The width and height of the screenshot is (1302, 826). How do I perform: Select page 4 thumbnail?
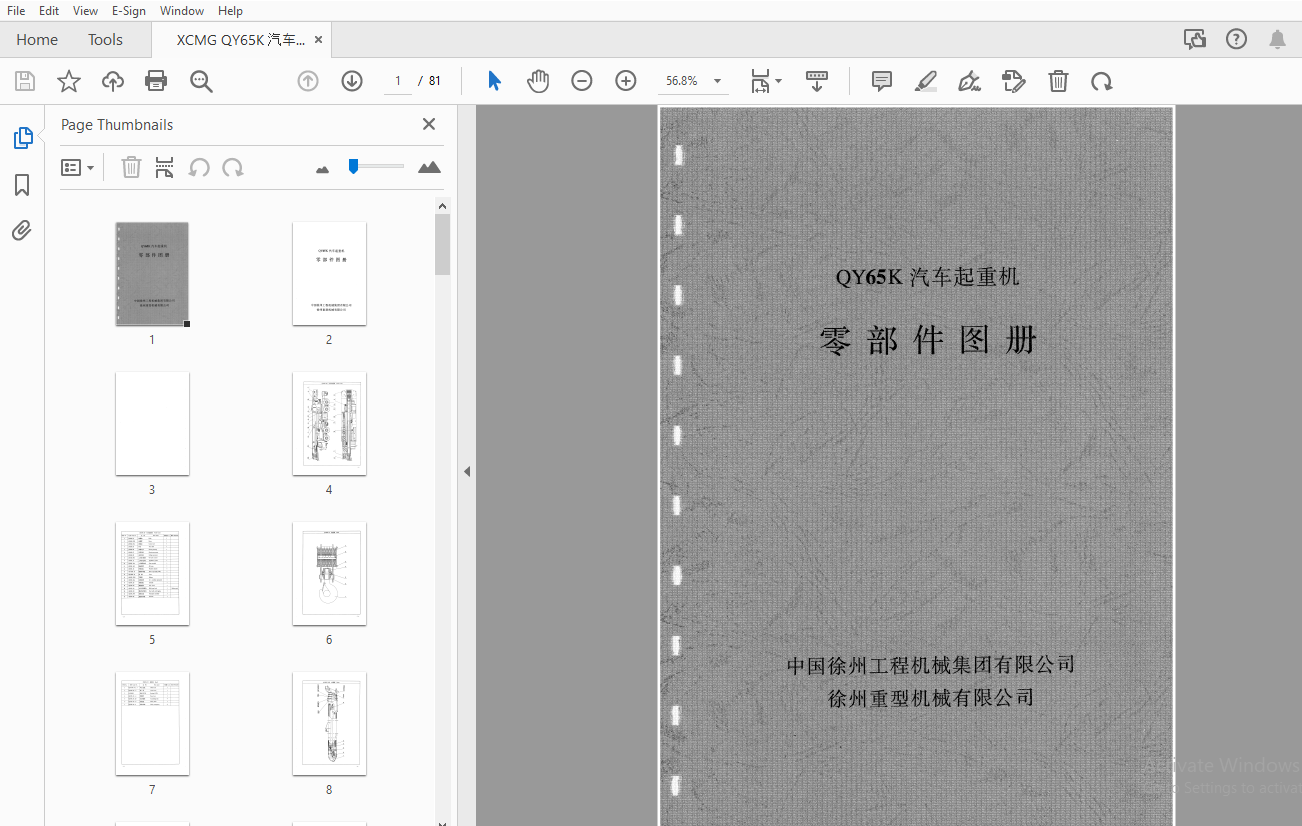(329, 424)
